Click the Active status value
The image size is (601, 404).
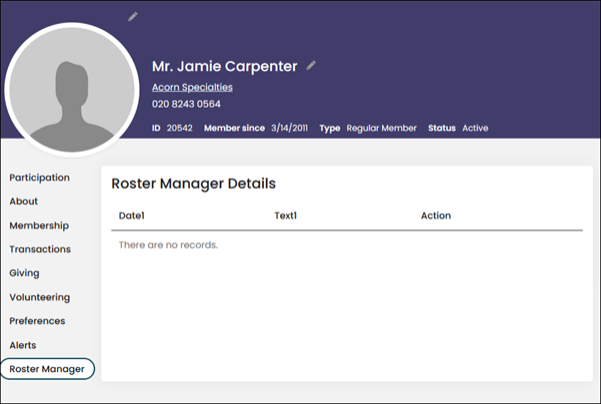tap(475, 128)
